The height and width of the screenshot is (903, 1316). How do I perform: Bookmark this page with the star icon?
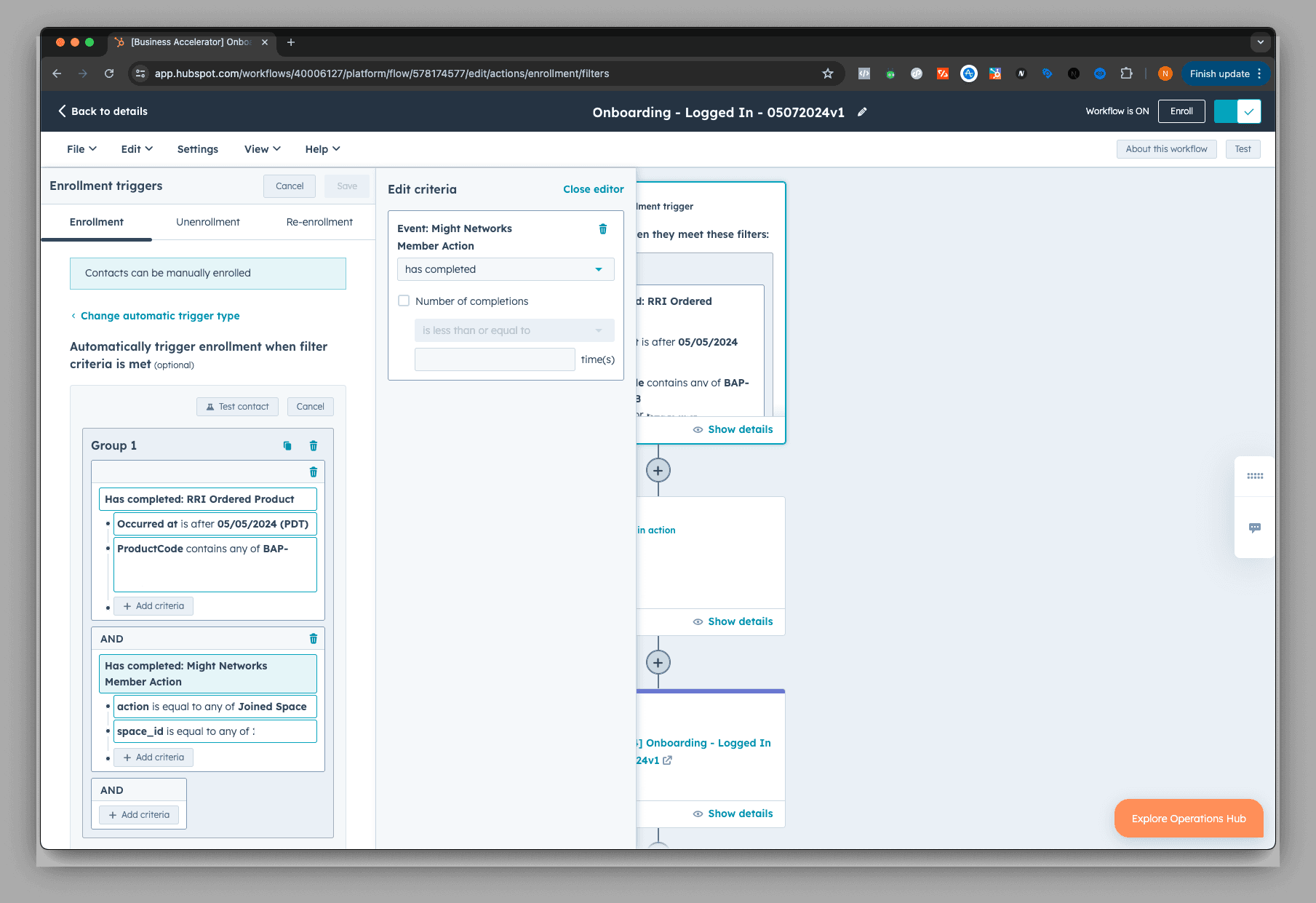coord(828,73)
